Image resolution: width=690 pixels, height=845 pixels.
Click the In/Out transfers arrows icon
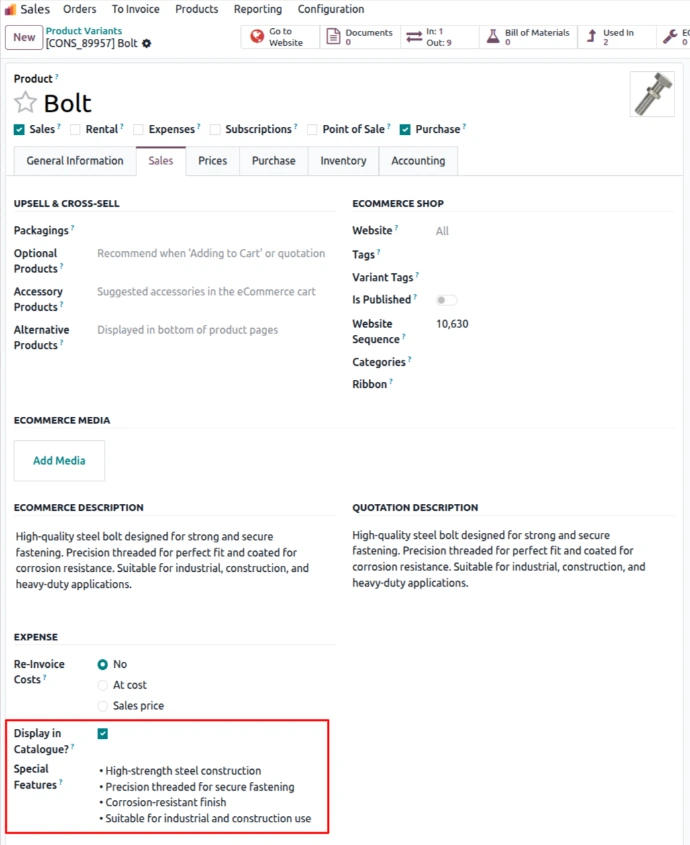pos(413,37)
